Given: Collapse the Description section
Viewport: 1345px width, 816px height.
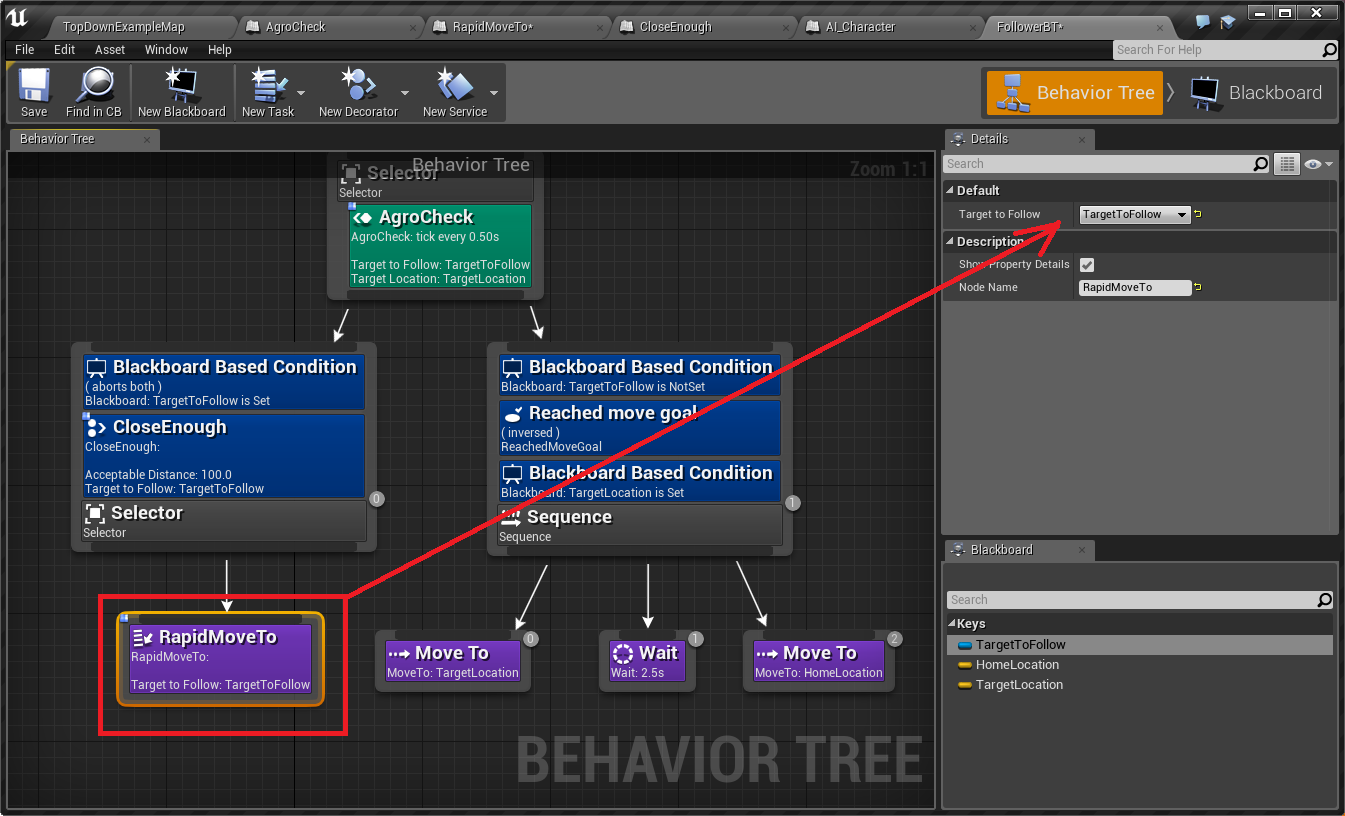Looking at the screenshot, I should tap(950, 241).
